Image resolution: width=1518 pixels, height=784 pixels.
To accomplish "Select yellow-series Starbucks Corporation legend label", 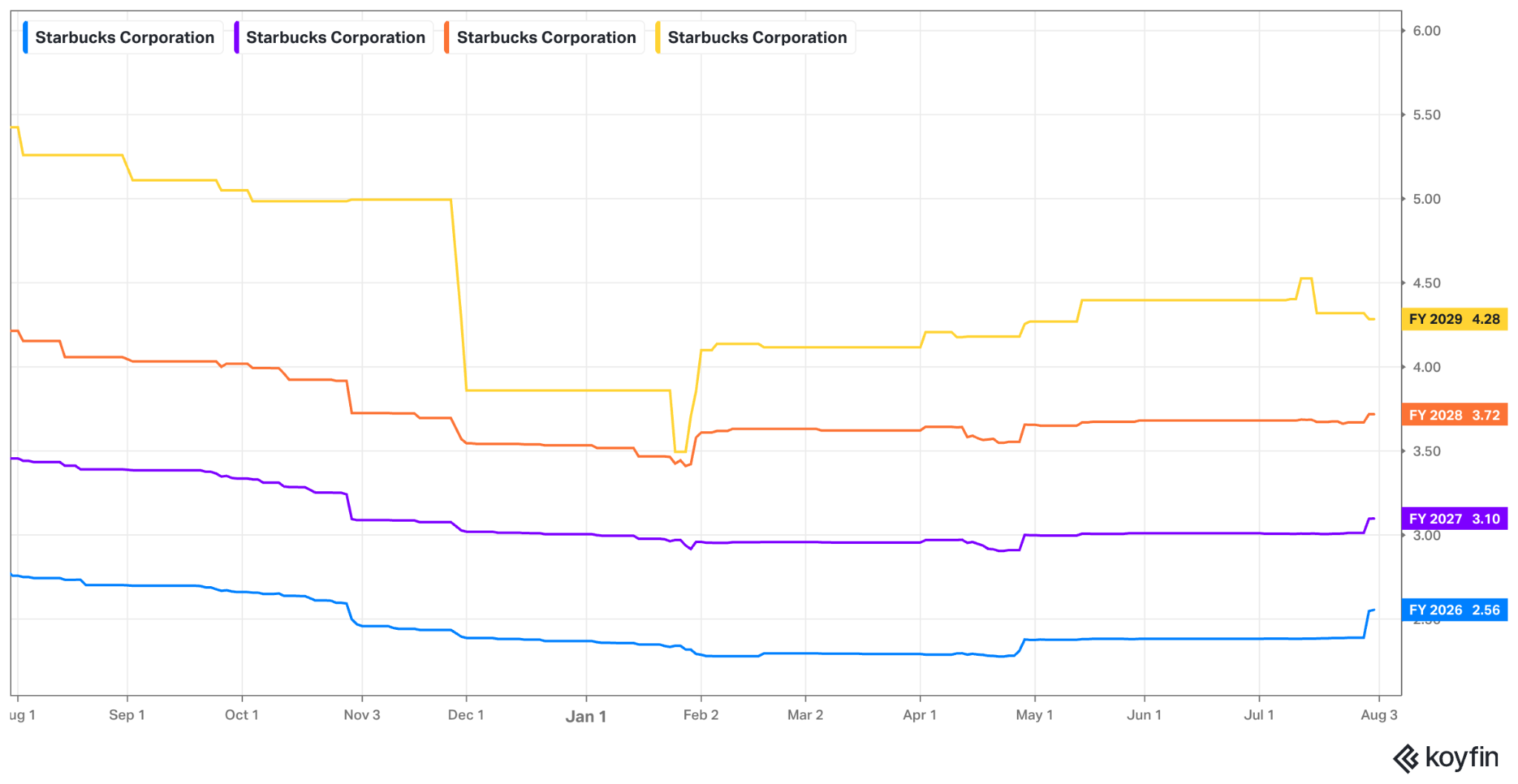I will pyautogui.click(x=758, y=38).
